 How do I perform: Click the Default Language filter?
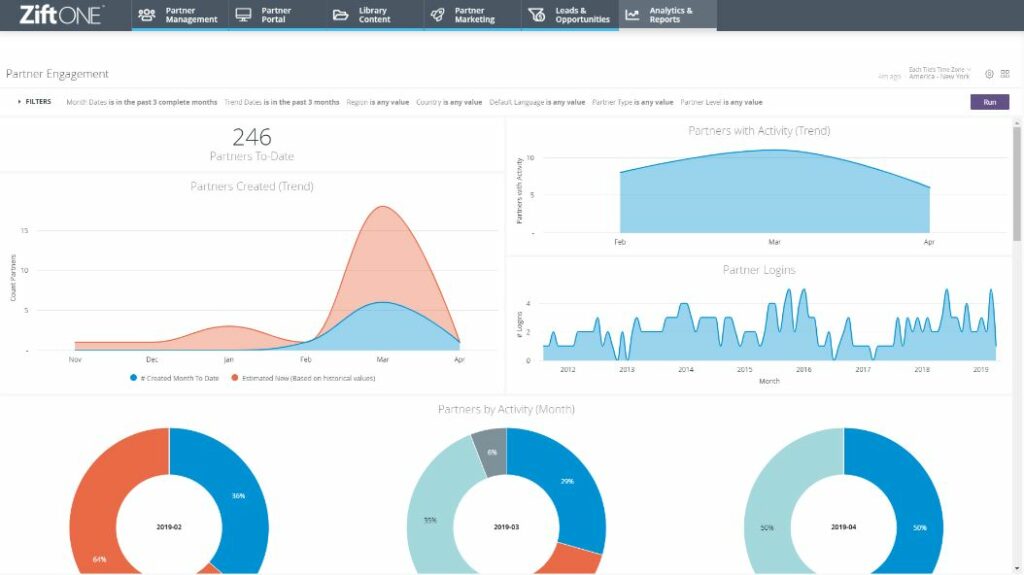[x=537, y=102]
